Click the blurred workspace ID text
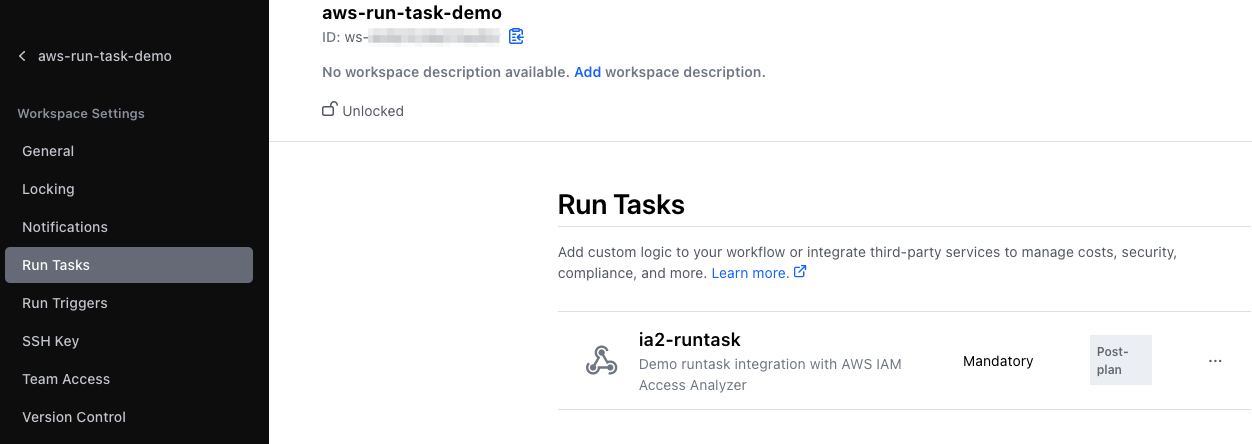 [x=434, y=37]
